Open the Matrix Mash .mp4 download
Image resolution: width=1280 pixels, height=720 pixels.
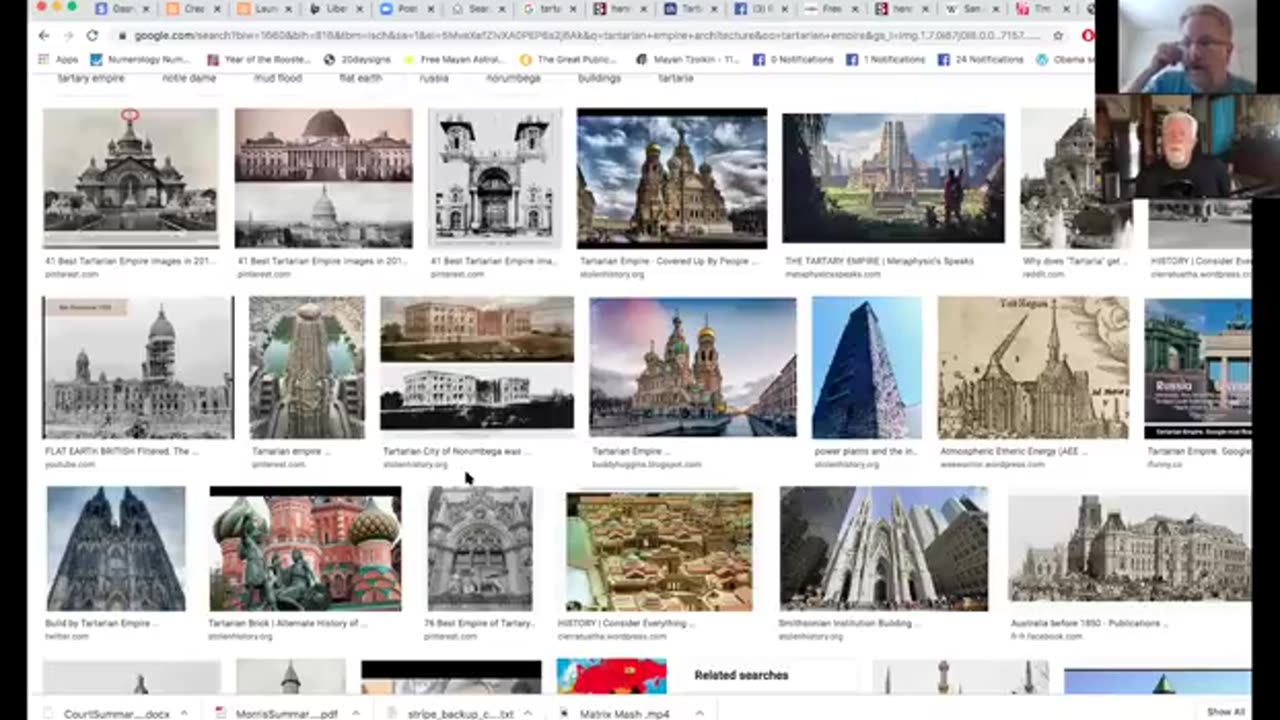(617, 713)
